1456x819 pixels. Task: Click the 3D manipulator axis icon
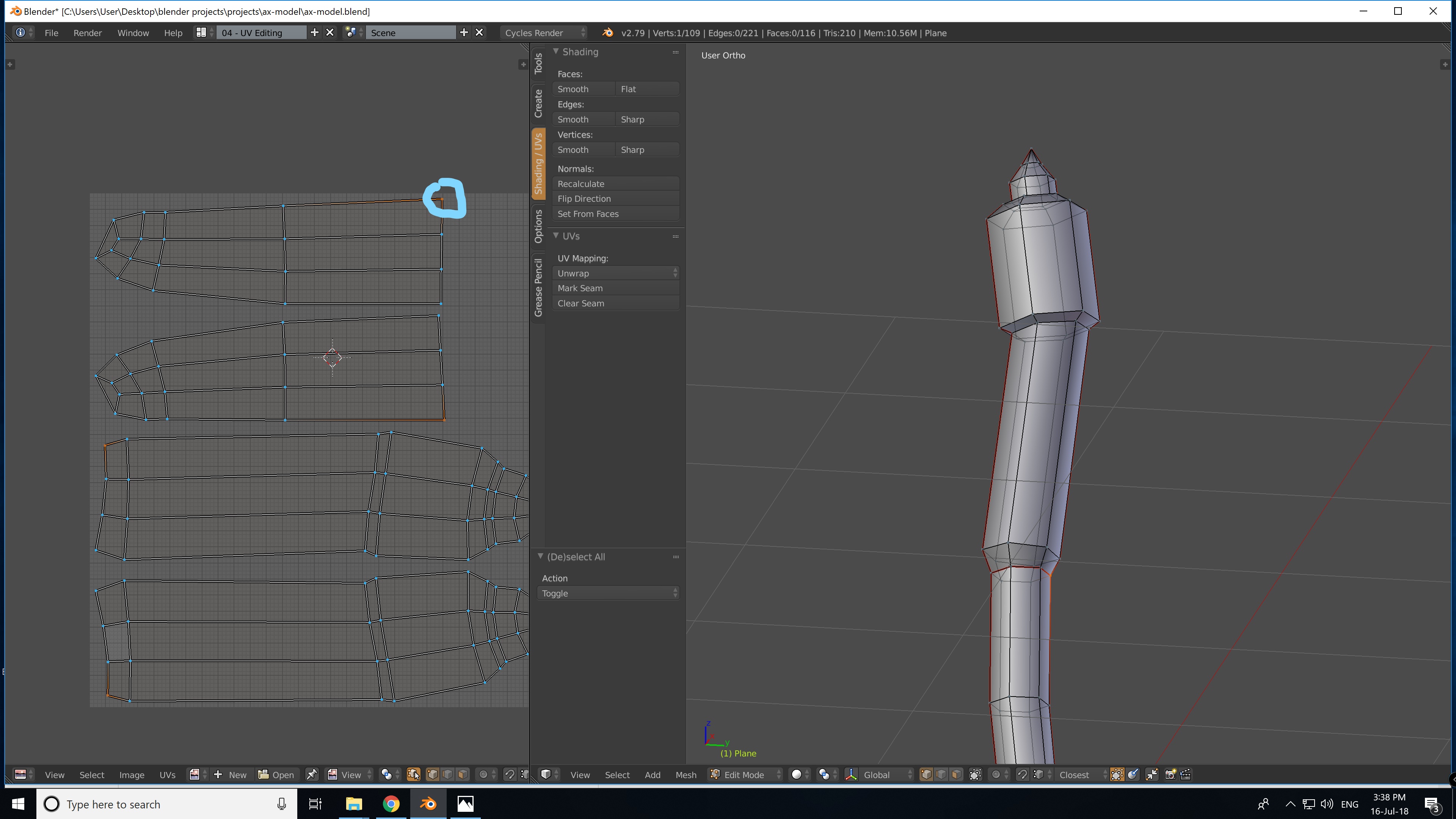pyautogui.click(x=851, y=774)
